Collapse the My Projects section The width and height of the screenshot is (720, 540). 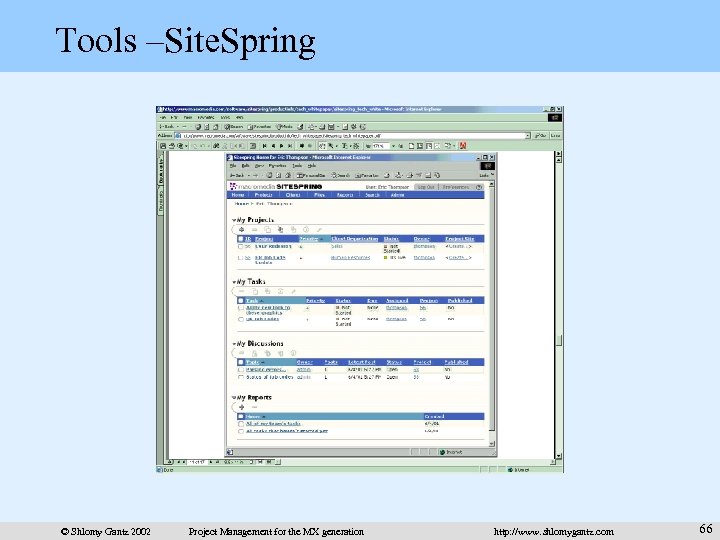234,220
